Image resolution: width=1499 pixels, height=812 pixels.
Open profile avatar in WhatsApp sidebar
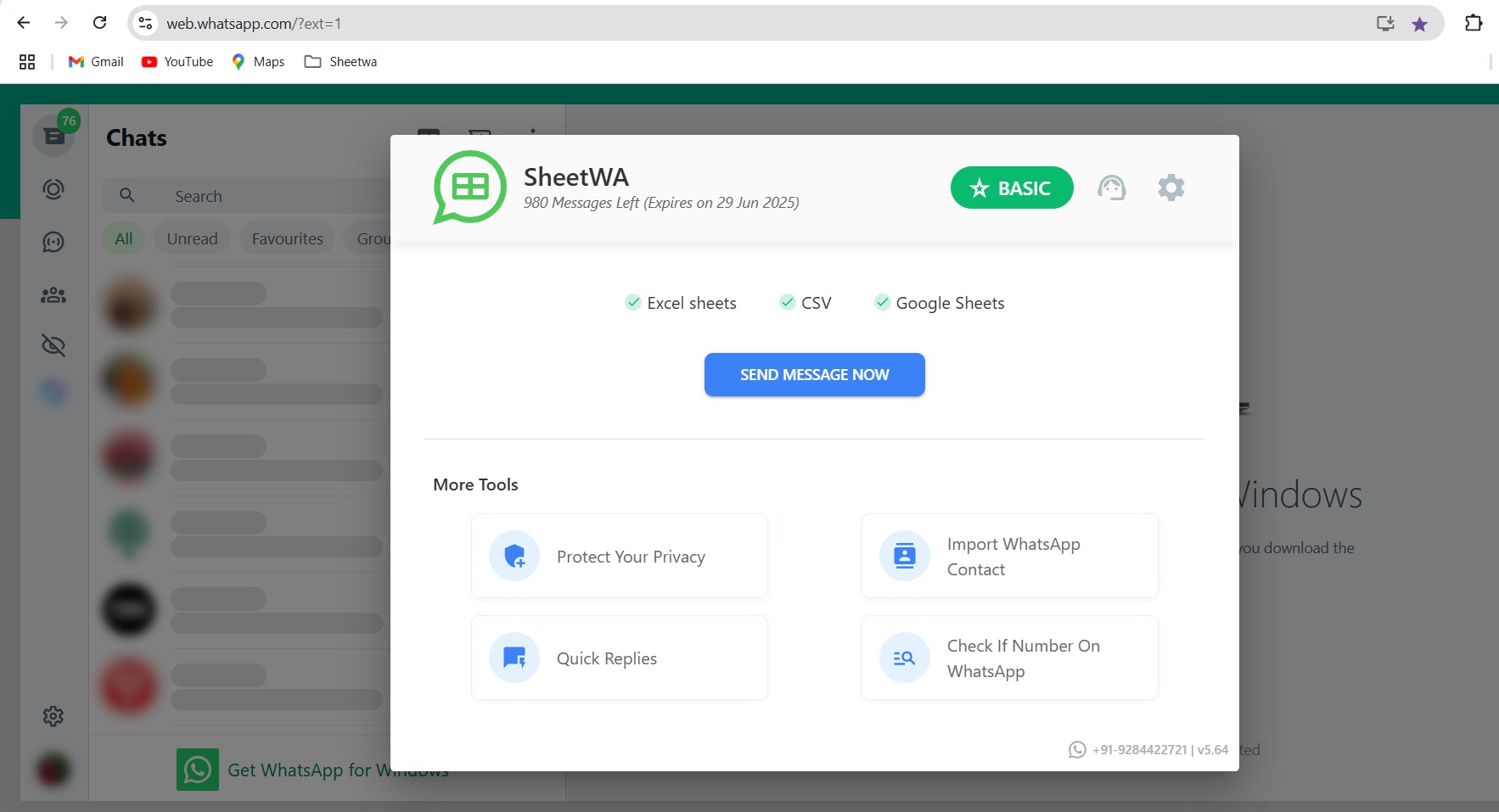click(x=53, y=770)
